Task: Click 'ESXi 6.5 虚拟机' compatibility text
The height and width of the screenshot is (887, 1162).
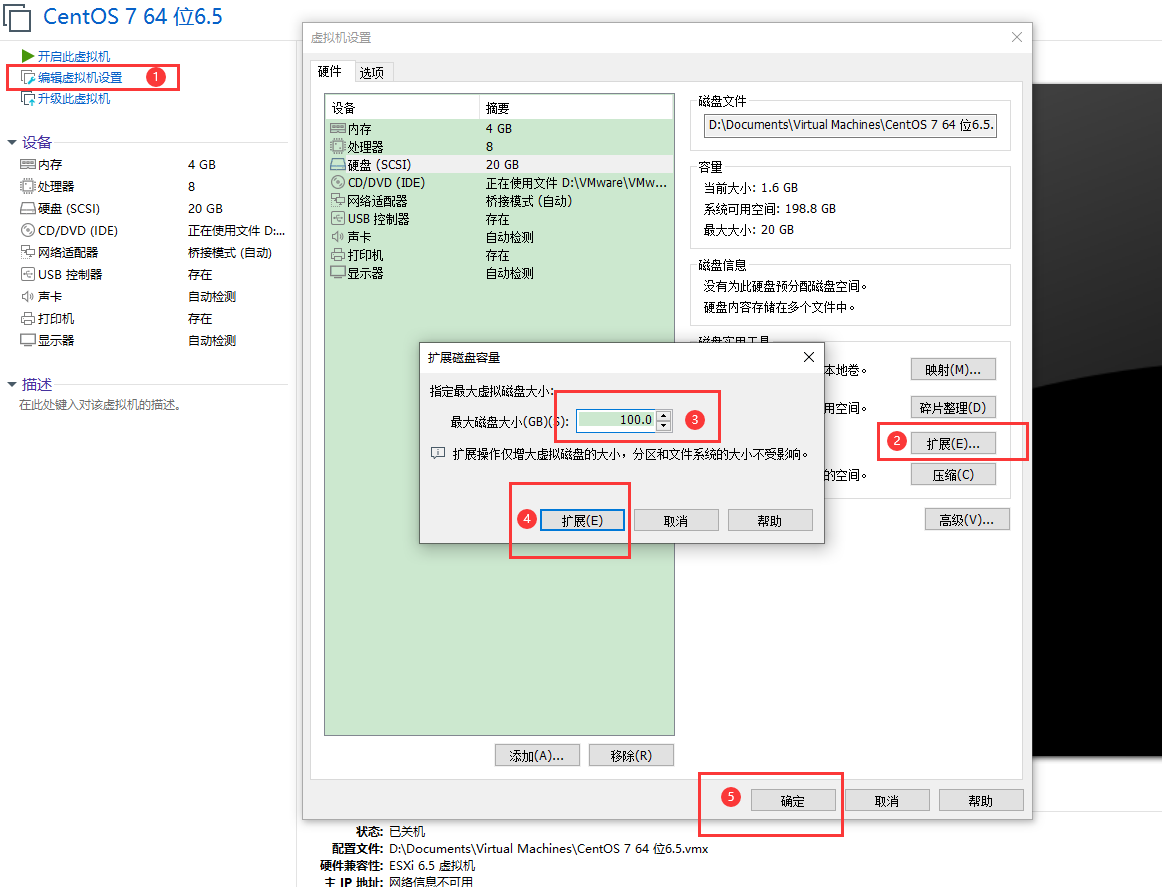Action: click(432, 866)
